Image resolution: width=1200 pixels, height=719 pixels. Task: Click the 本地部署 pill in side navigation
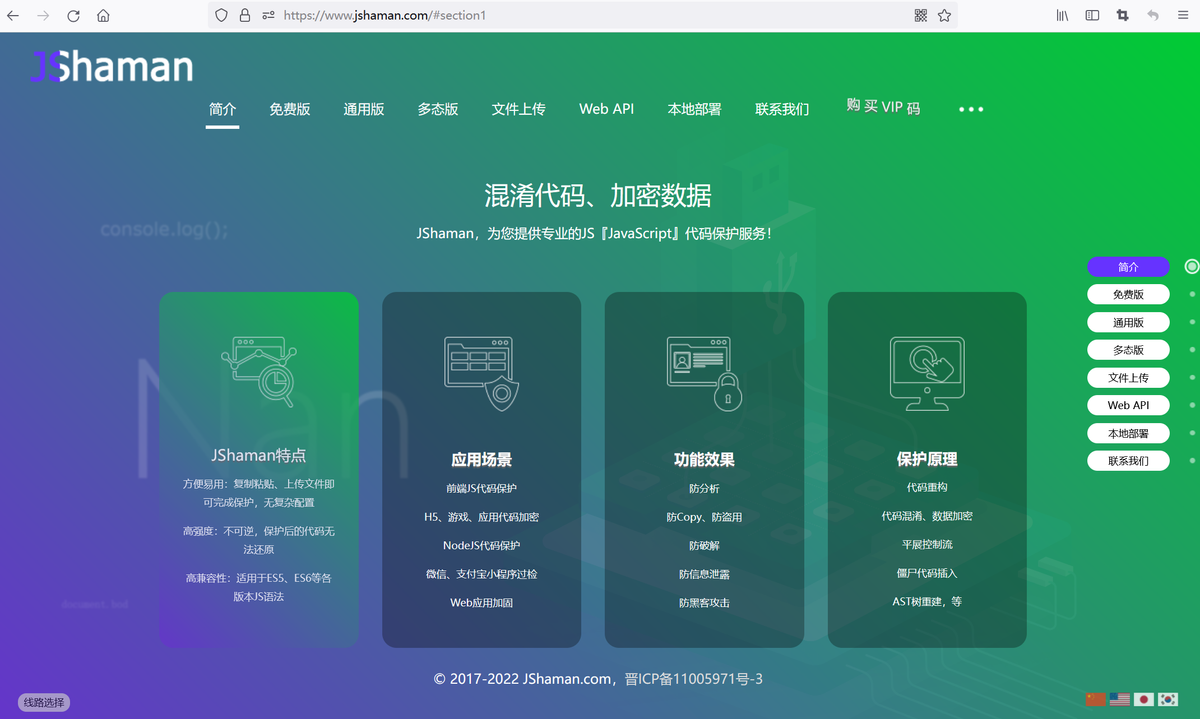(x=1128, y=434)
